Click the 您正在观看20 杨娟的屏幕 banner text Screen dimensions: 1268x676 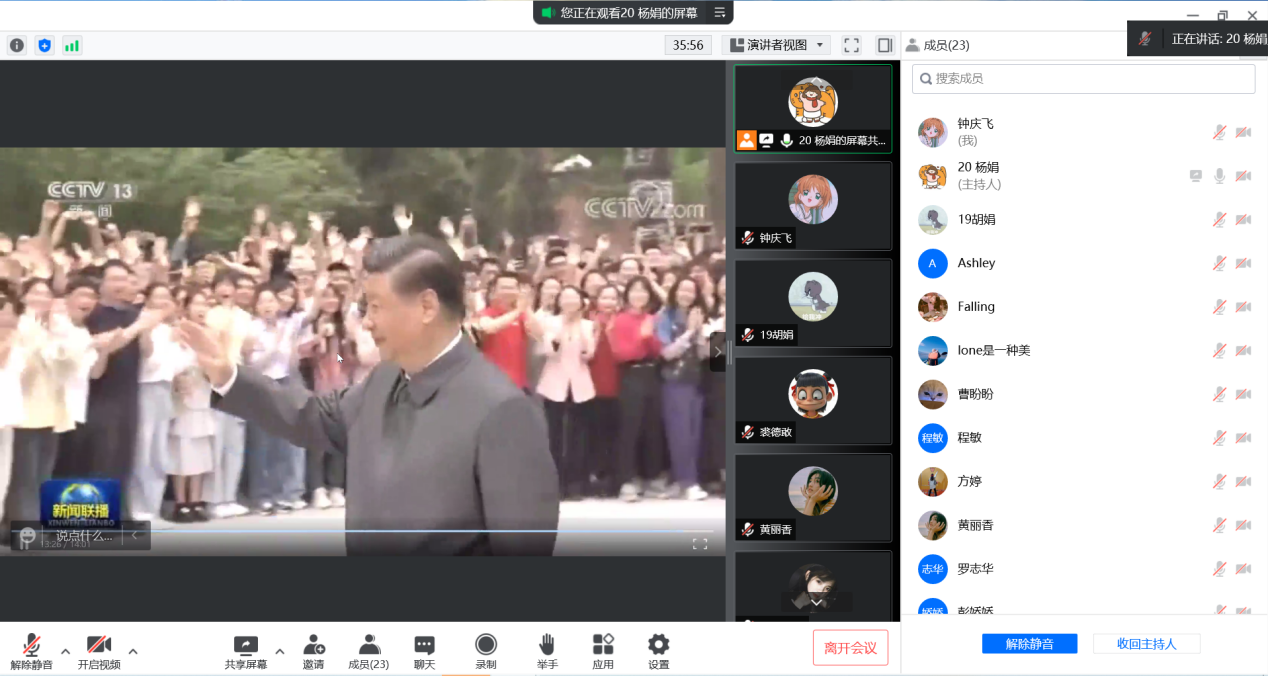tap(629, 12)
